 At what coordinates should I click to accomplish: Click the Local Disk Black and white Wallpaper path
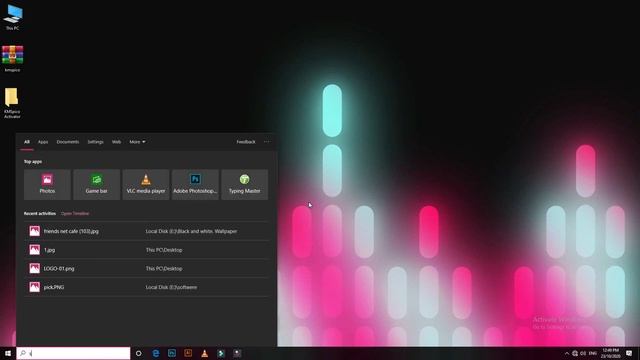tap(191, 231)
